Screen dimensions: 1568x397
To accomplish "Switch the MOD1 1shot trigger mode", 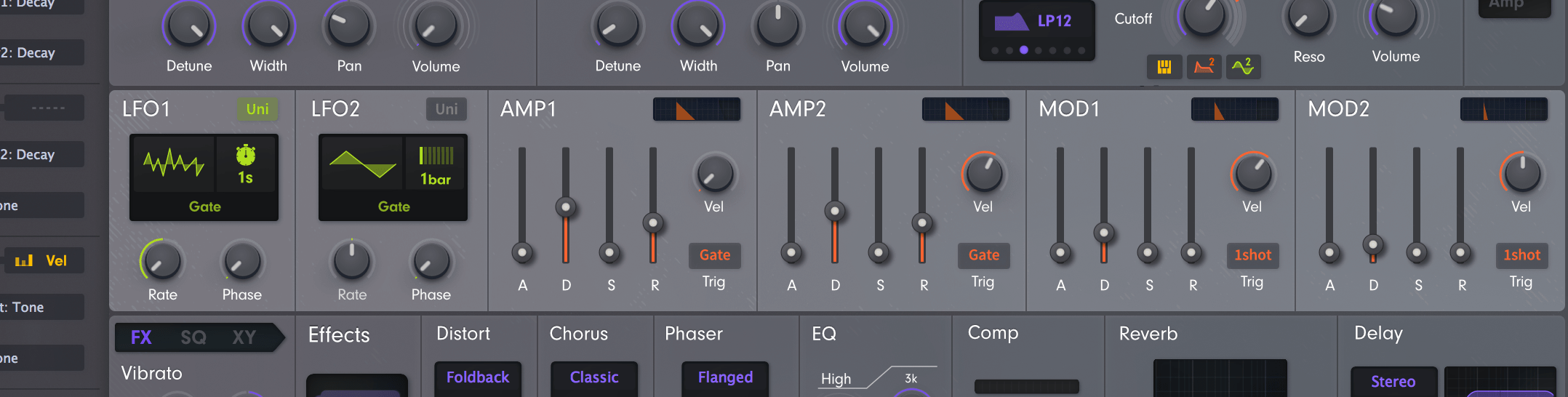I will tap(1252, 255).
